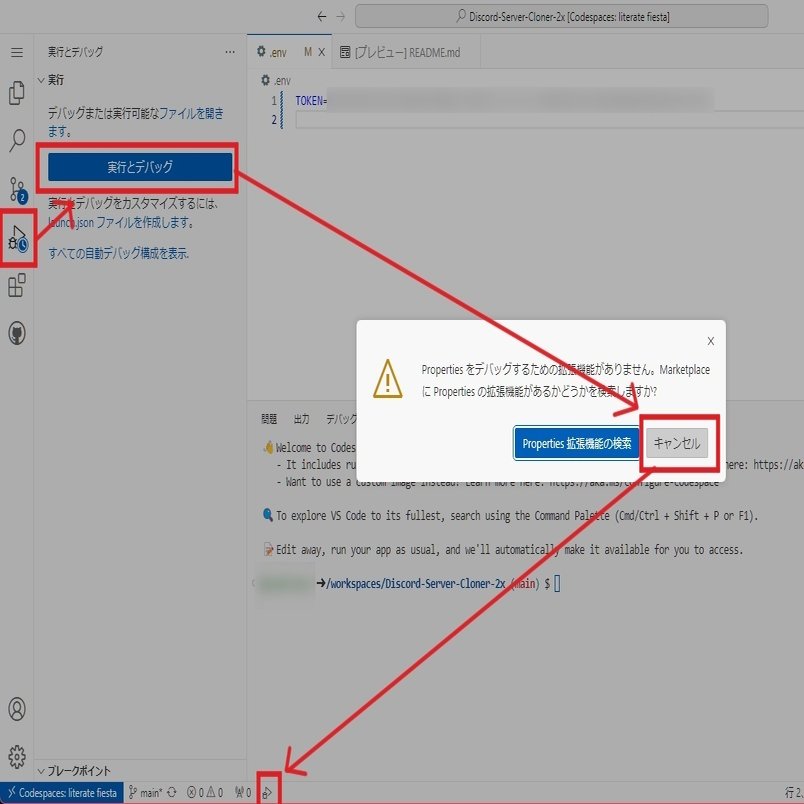This screenshot has width=804, height=804.
Task: Open the Accounts icon in activity bar
Action: coord(17,709)
